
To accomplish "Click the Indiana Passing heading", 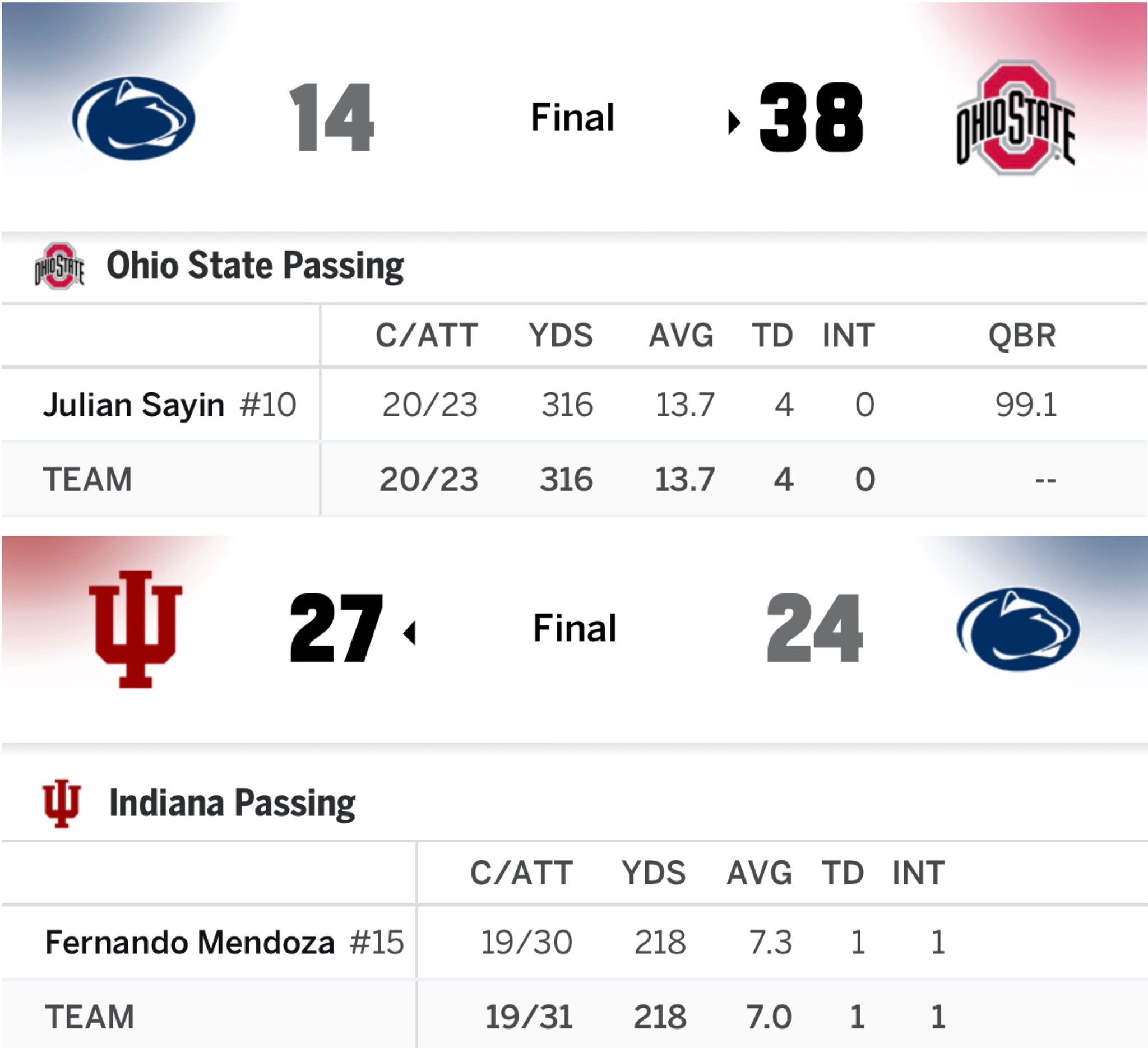I will coord(232,803).
